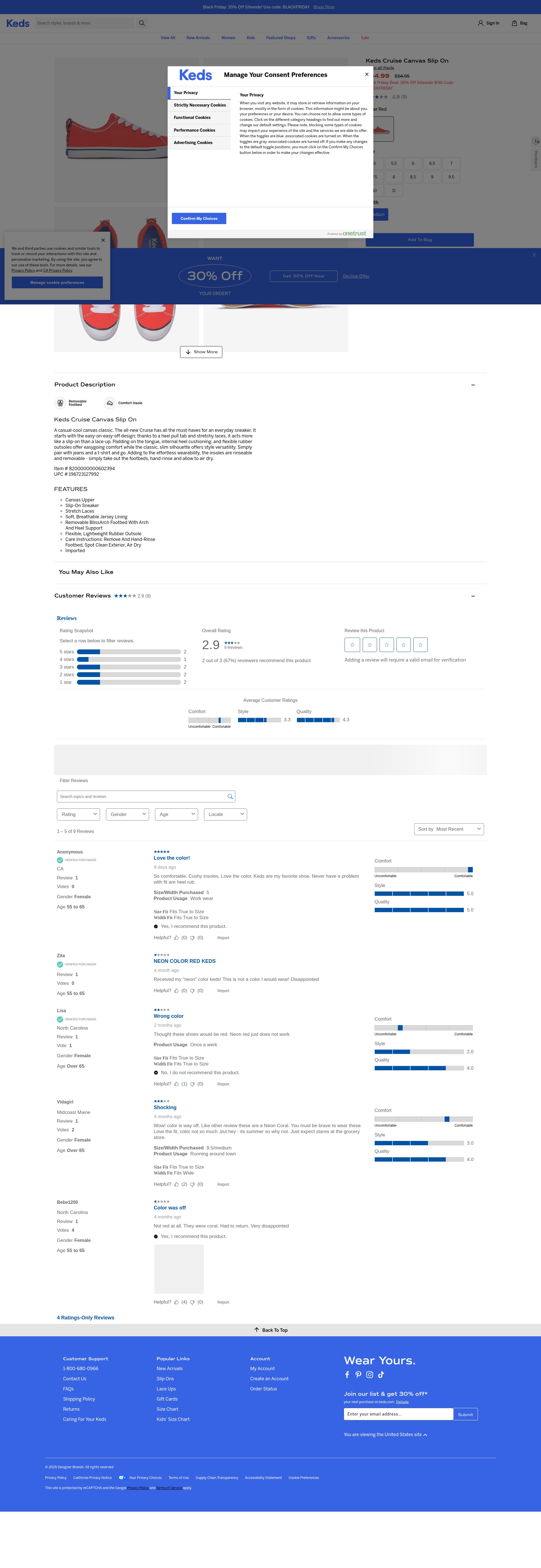Thumbs down the 'Love the color!' review
This screenshot has width=541, height=1568.
point(192,937)
